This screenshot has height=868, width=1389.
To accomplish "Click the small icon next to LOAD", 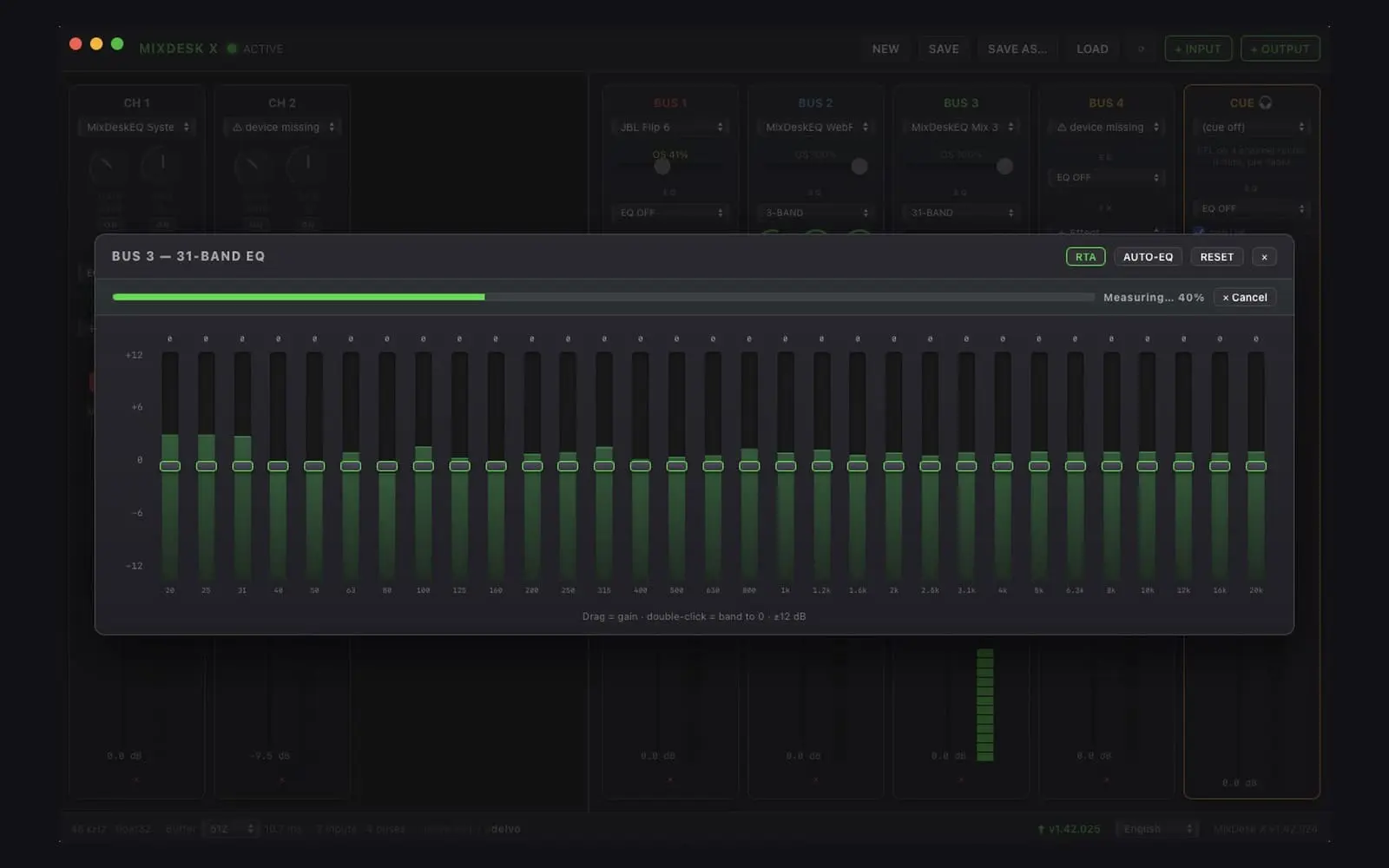I will click(1141, 49).
